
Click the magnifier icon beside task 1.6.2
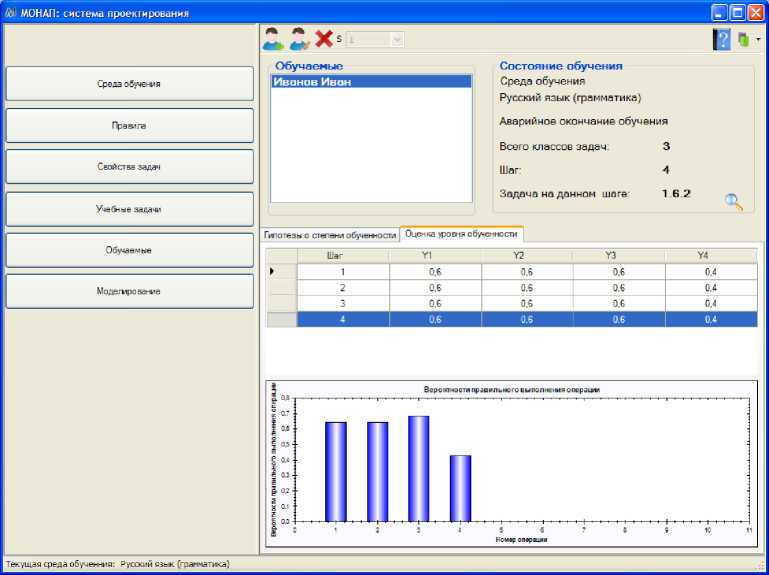[734, 201]
